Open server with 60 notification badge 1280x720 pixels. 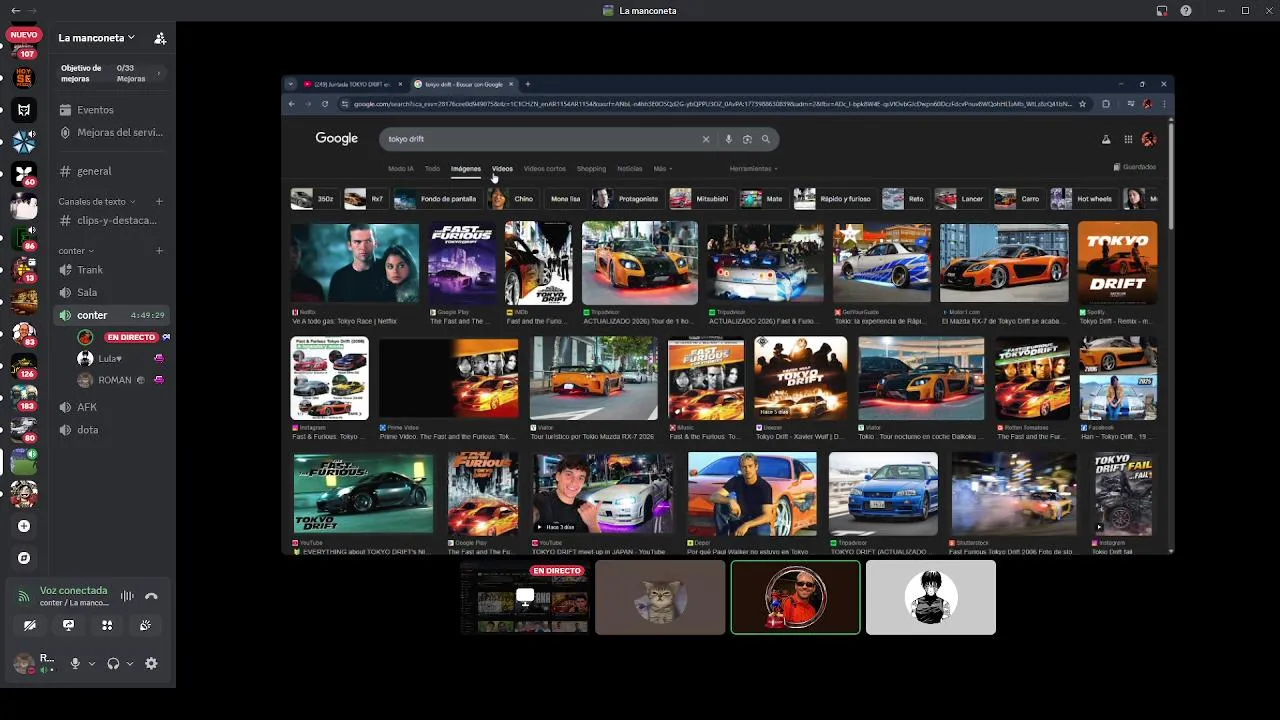(24, 174)
